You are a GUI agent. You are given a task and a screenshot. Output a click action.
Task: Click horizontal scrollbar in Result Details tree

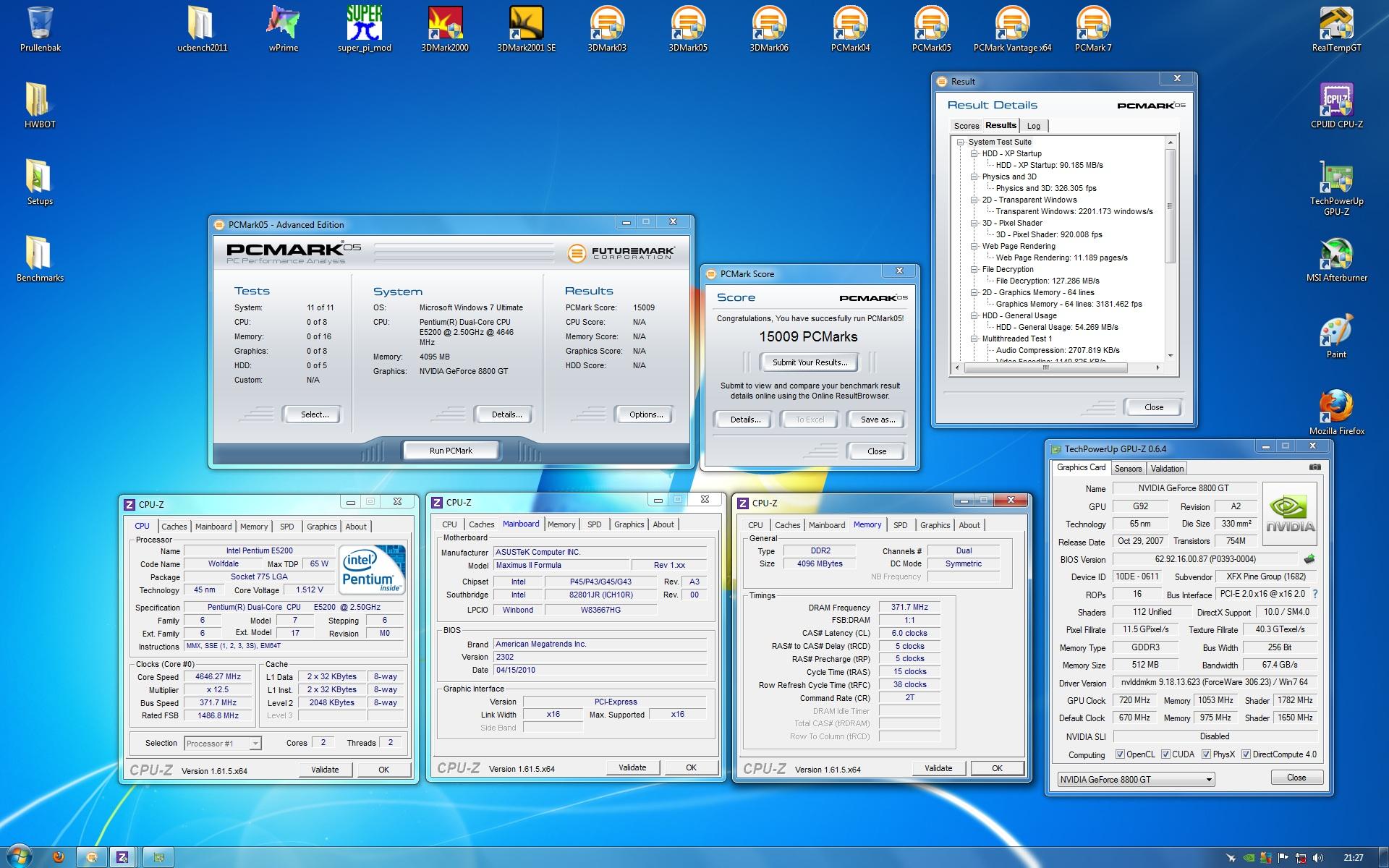tap(1045, 368)
